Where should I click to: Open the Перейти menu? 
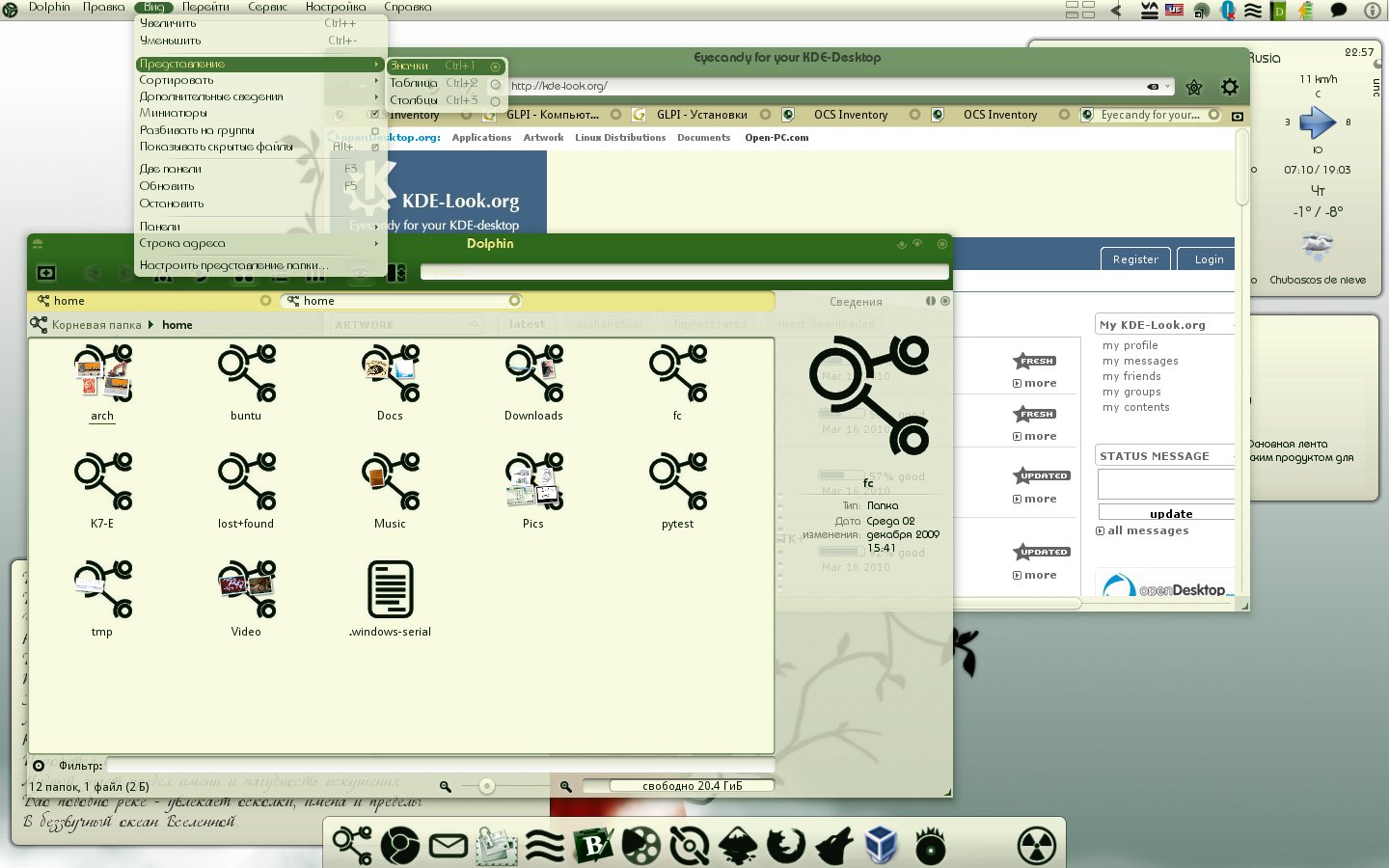click(x=205, y=7)
